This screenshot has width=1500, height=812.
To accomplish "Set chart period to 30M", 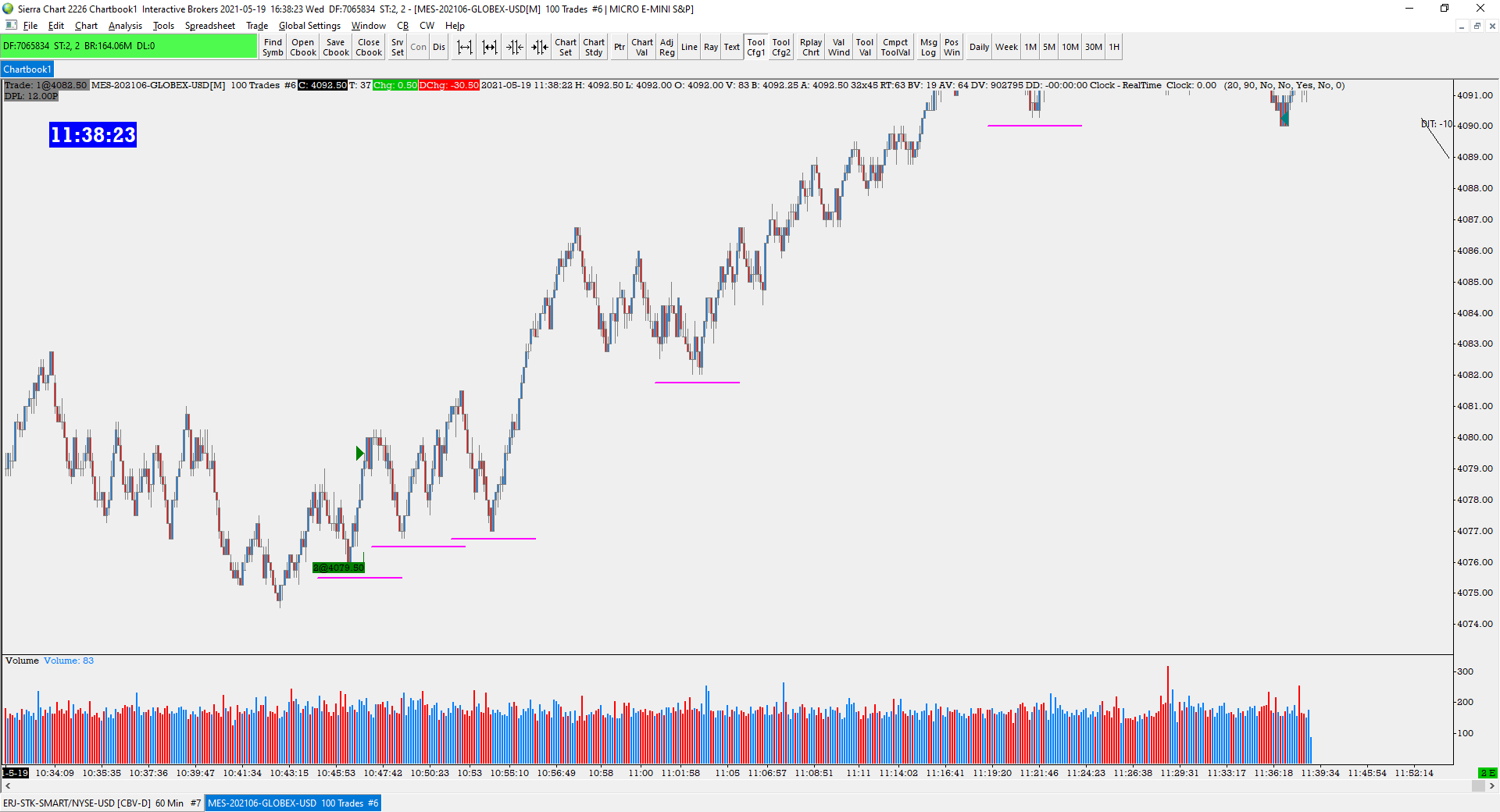I will point(1094,47).
